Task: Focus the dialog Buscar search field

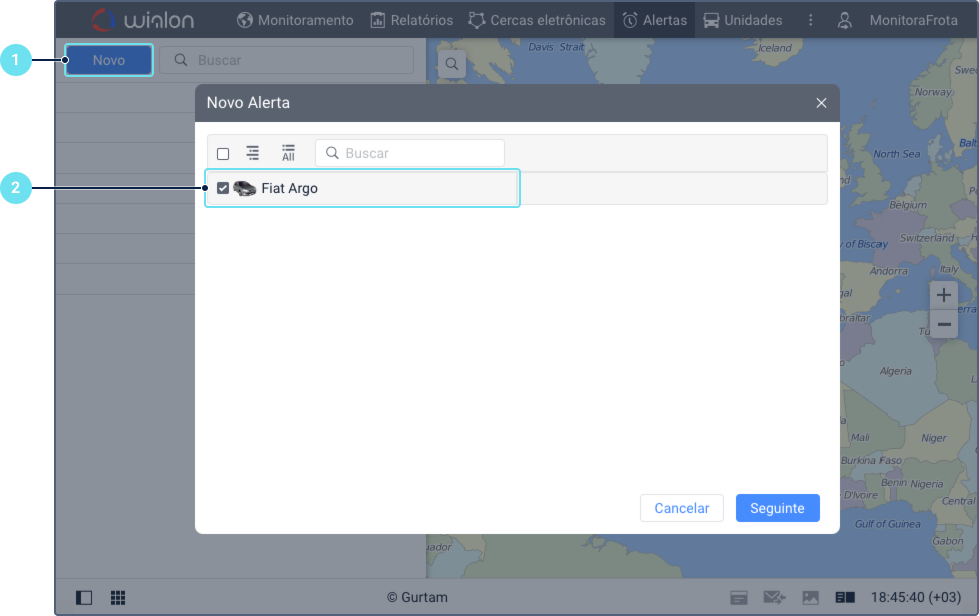Action: tap(410, 153)
